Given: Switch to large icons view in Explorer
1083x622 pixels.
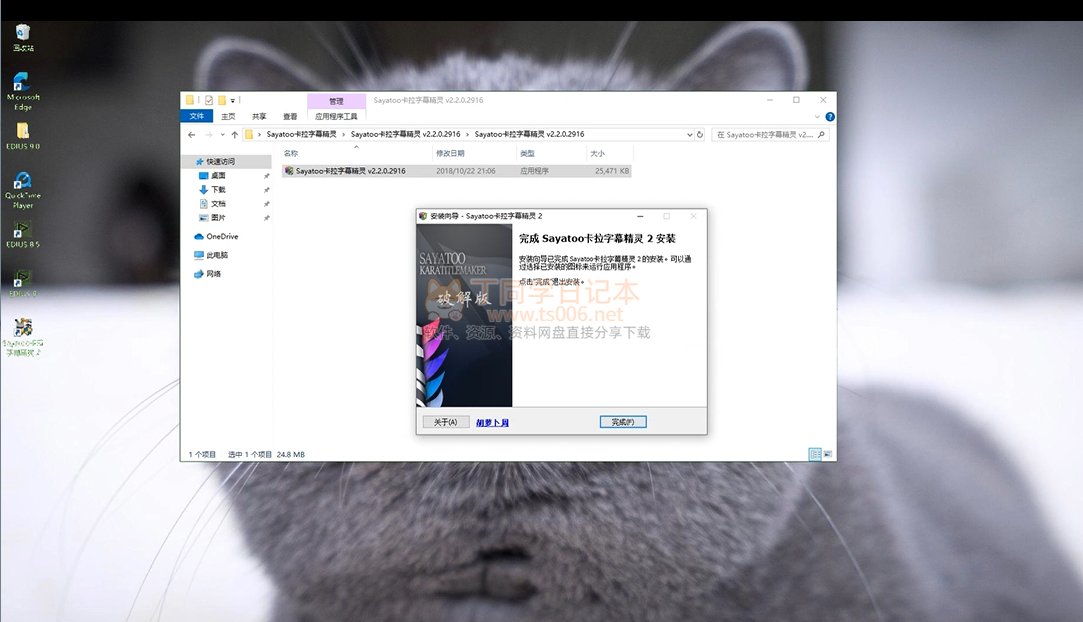Looking at the screenshot, I should [x=826, y=454].
